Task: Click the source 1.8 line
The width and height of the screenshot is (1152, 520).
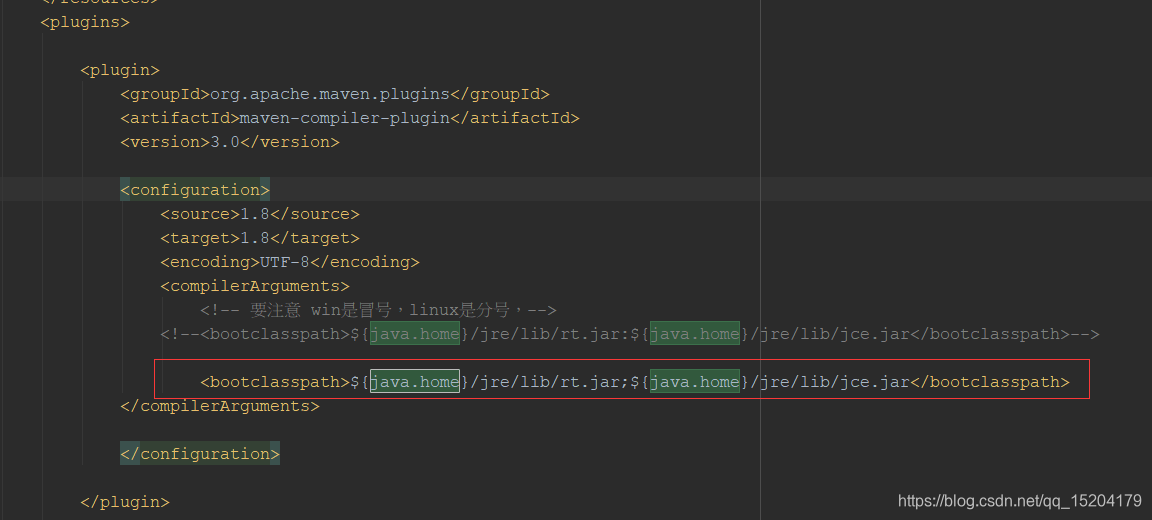Action: coord(260,214)
